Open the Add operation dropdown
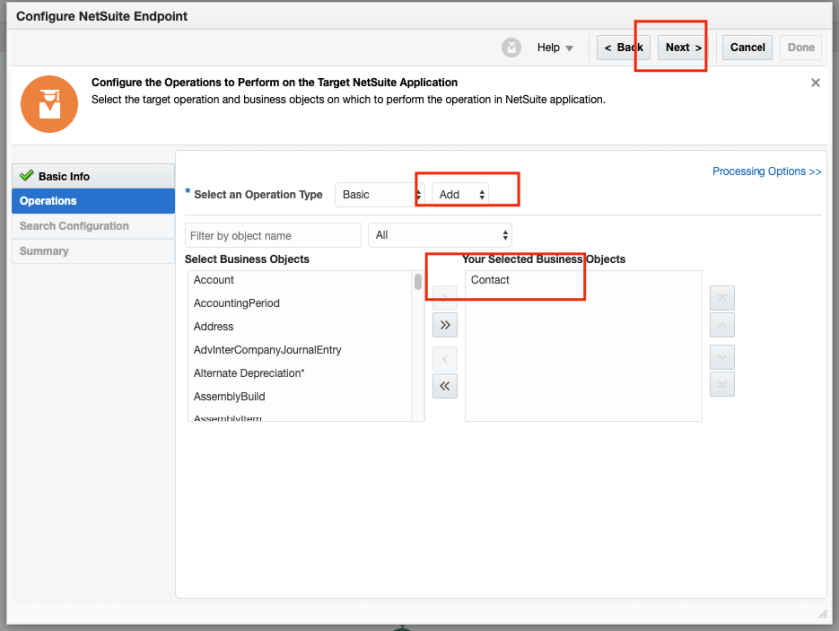This screenshot has height=631, width=839. pyautogui.click(x=462, y=194)
